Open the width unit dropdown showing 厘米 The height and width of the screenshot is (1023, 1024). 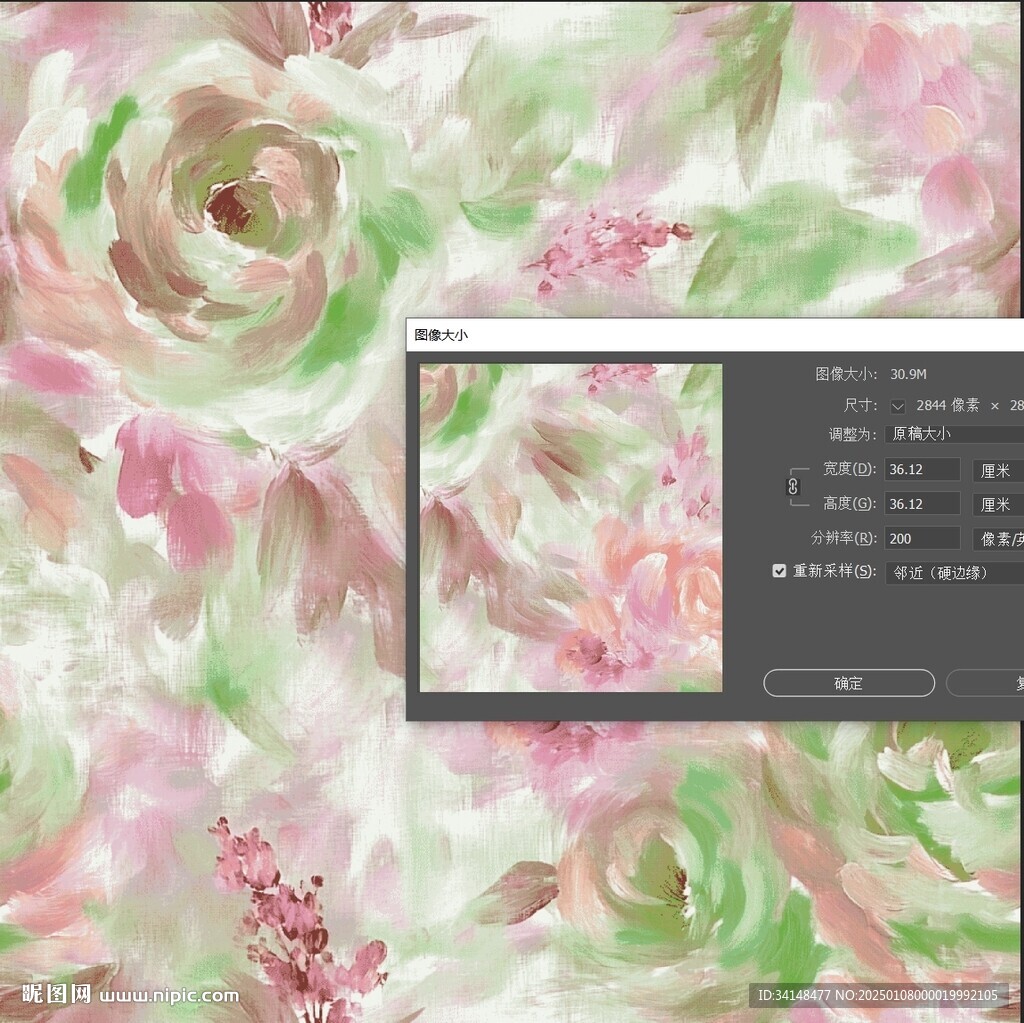(997, 470)
